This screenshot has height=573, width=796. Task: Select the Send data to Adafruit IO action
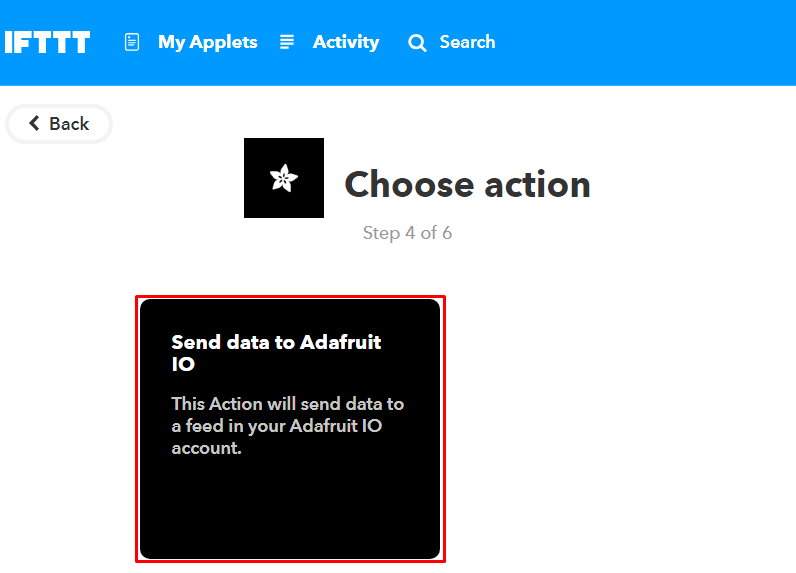(290, 428)
